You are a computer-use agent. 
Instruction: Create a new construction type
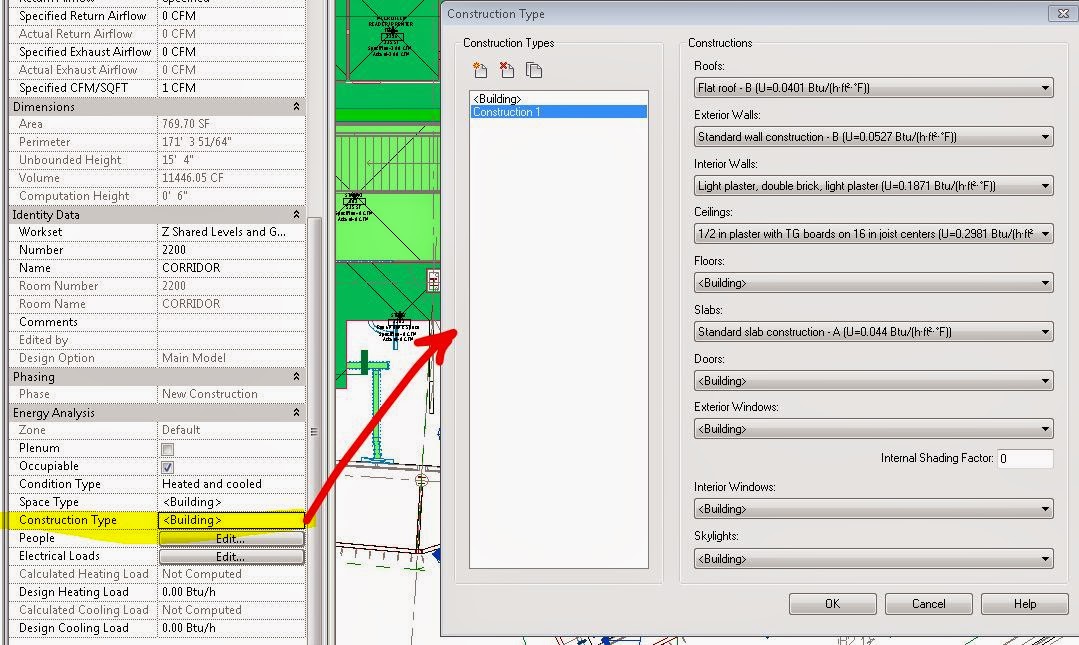tap(479, 69)
